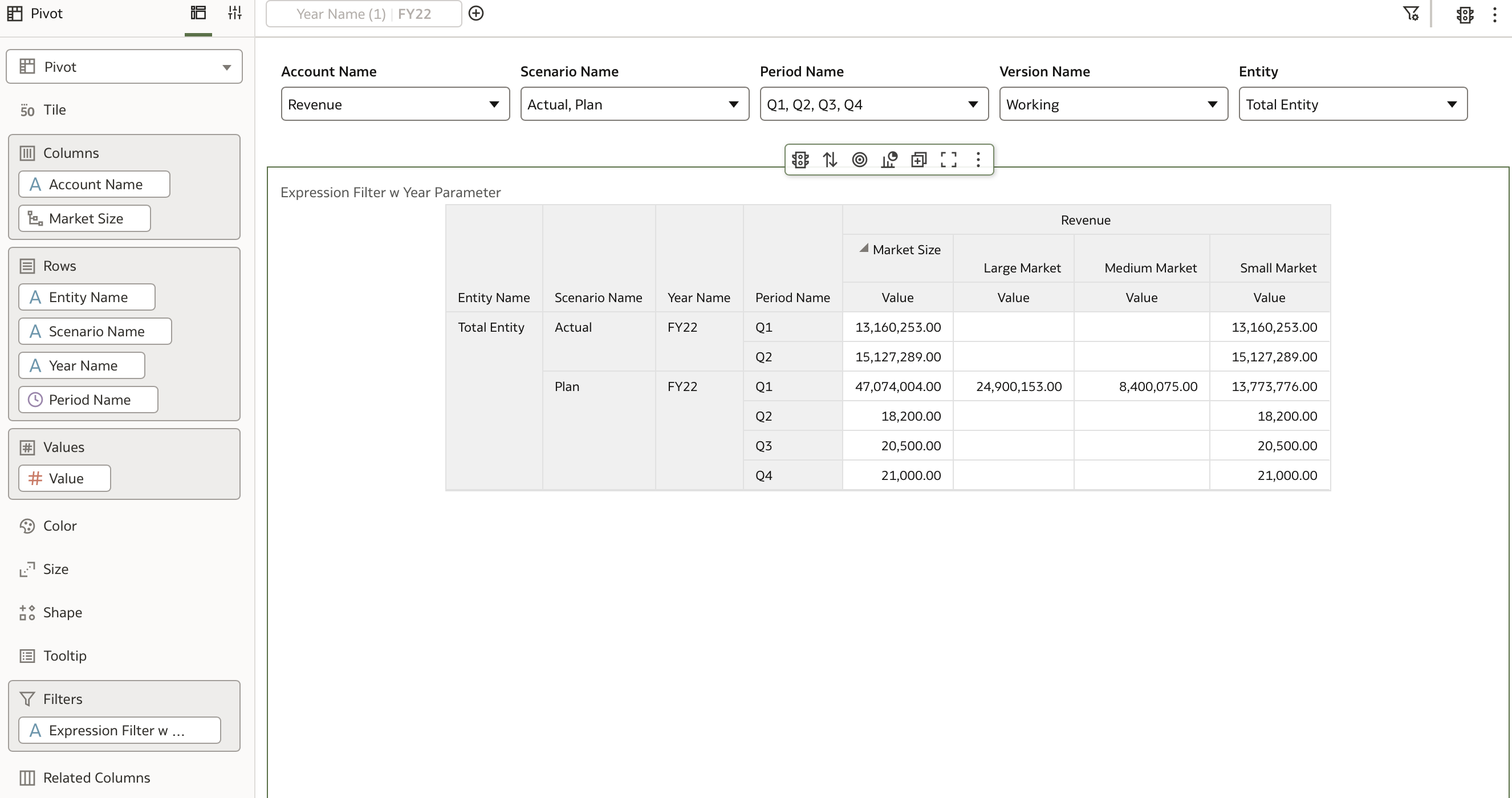1512x798 pixels.
Task: Open canvas settings gear icon at top right
Action: pyautogui.click(x=1465, y=14)
